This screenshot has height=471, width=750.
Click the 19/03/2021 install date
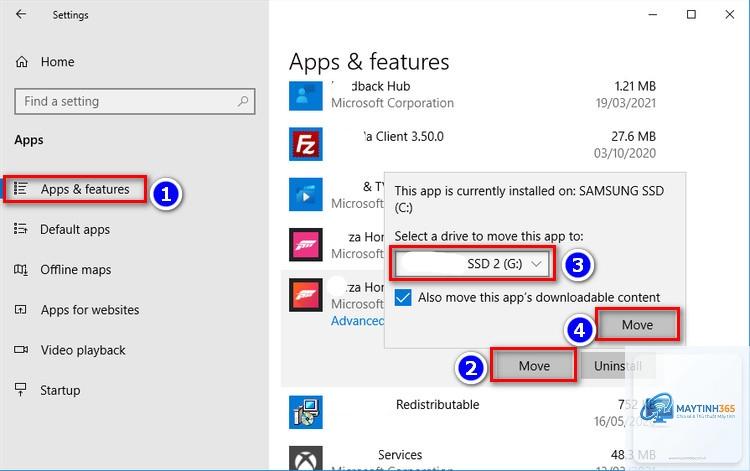626,103
